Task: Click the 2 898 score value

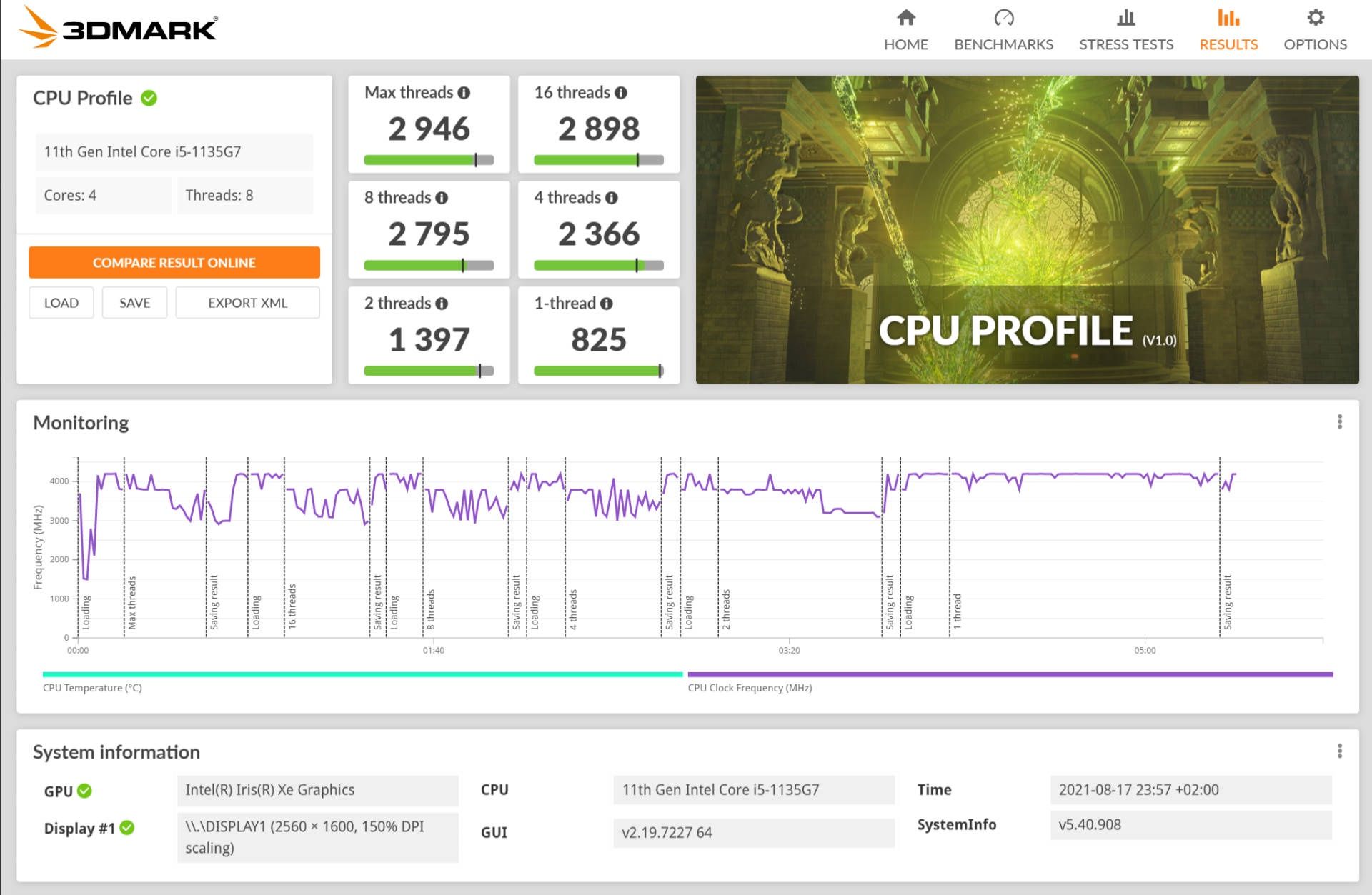Action: click(599, 129)
